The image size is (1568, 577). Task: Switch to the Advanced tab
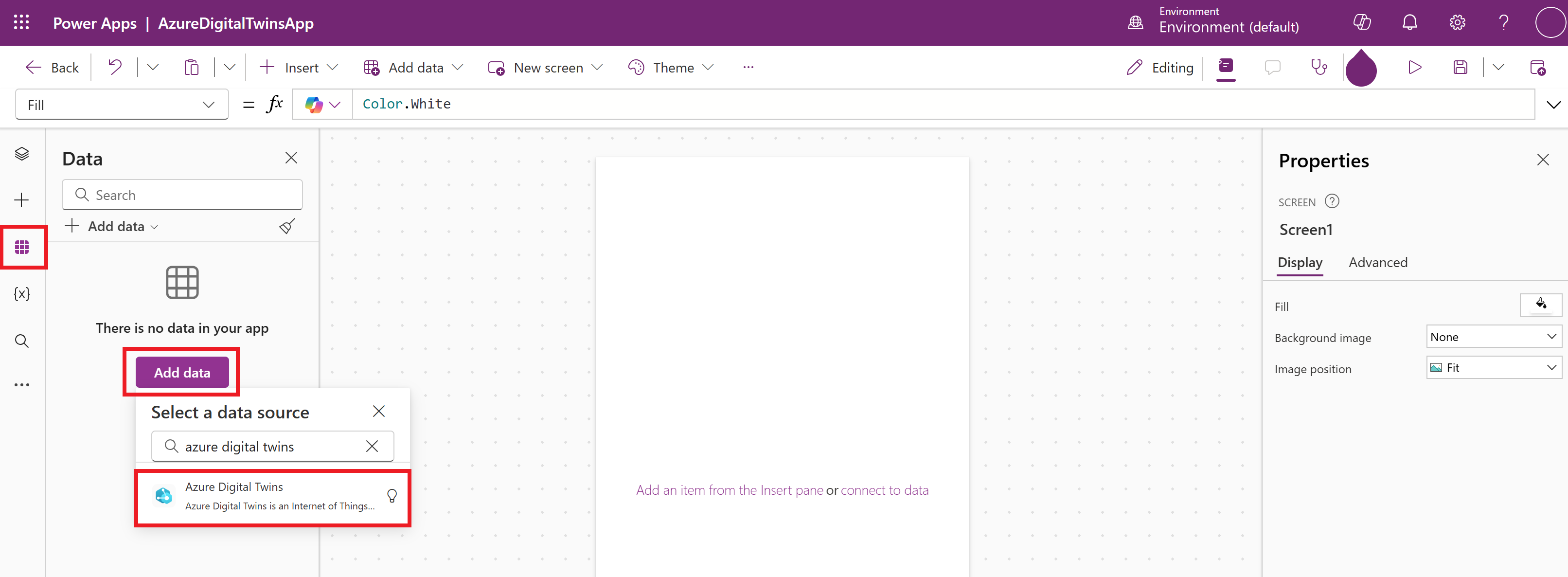click(1378, 262)
